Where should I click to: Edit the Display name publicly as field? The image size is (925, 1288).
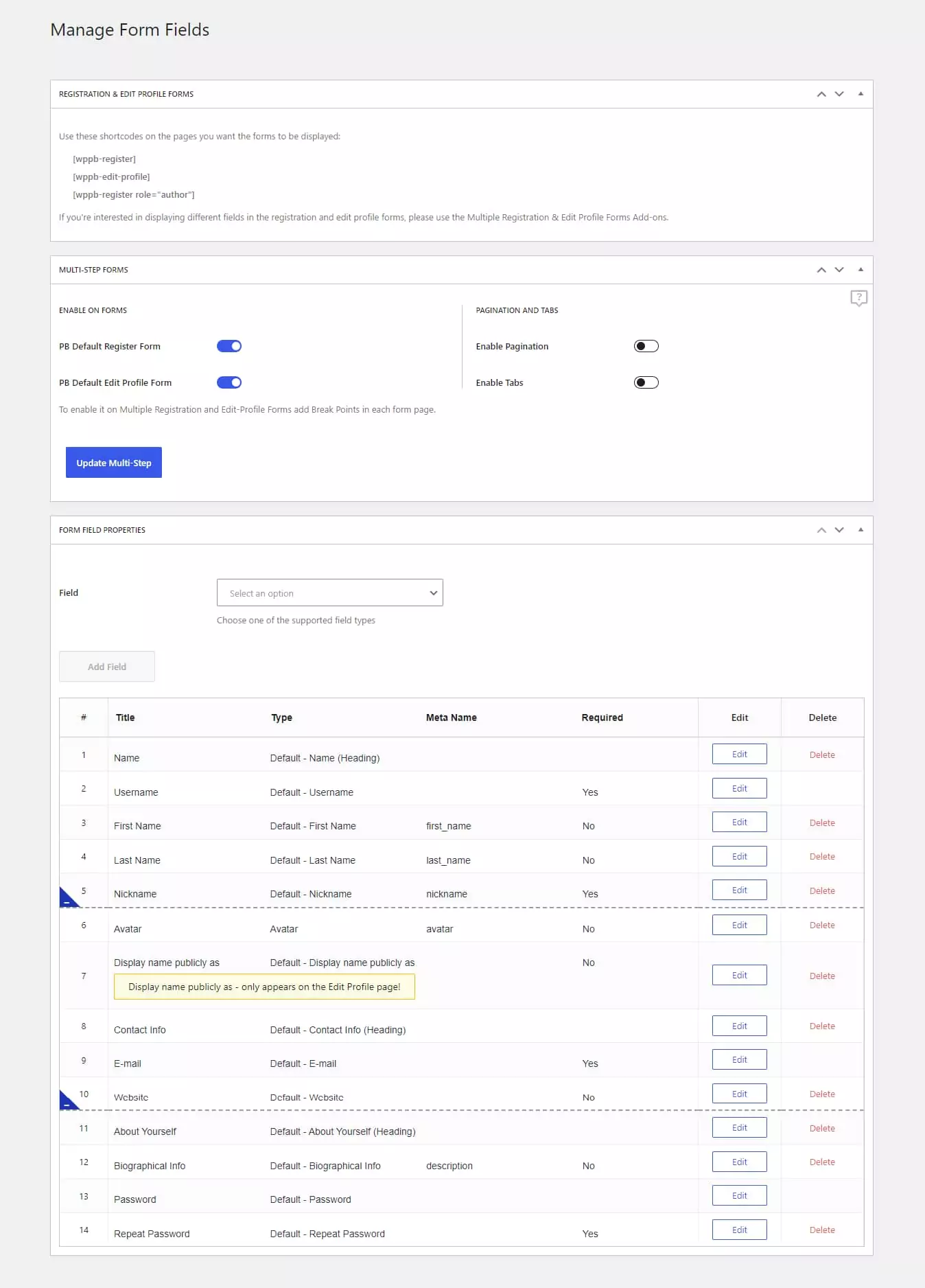point(739,975)
